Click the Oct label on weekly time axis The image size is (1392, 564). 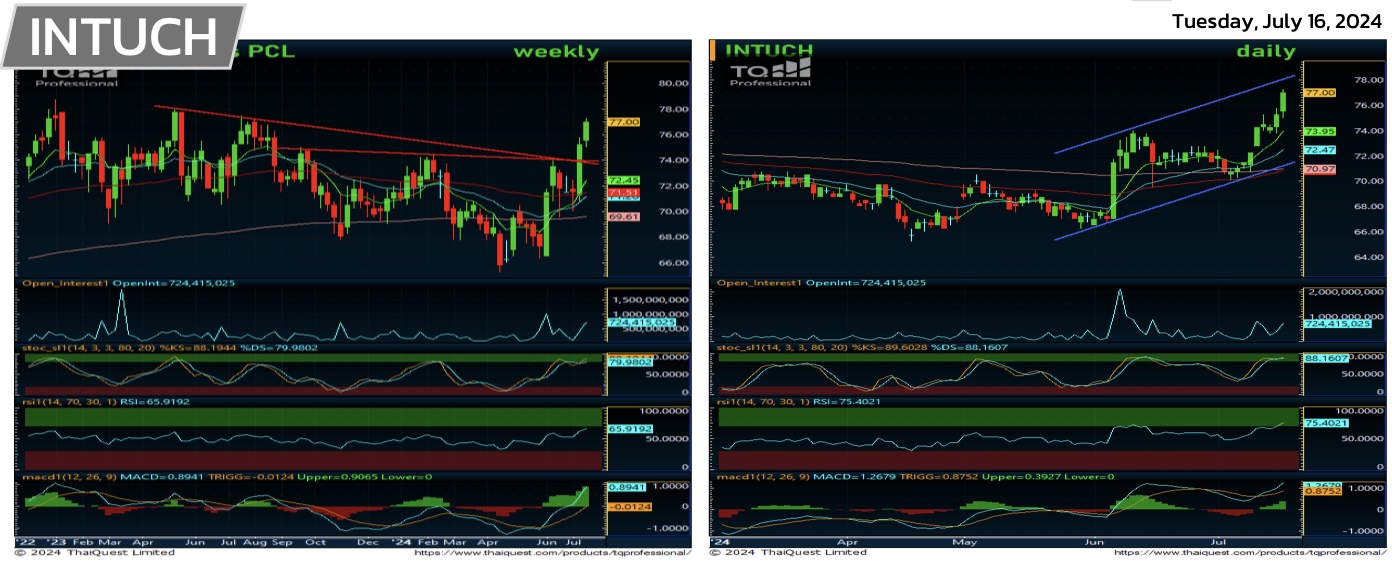tap(316, 541)
